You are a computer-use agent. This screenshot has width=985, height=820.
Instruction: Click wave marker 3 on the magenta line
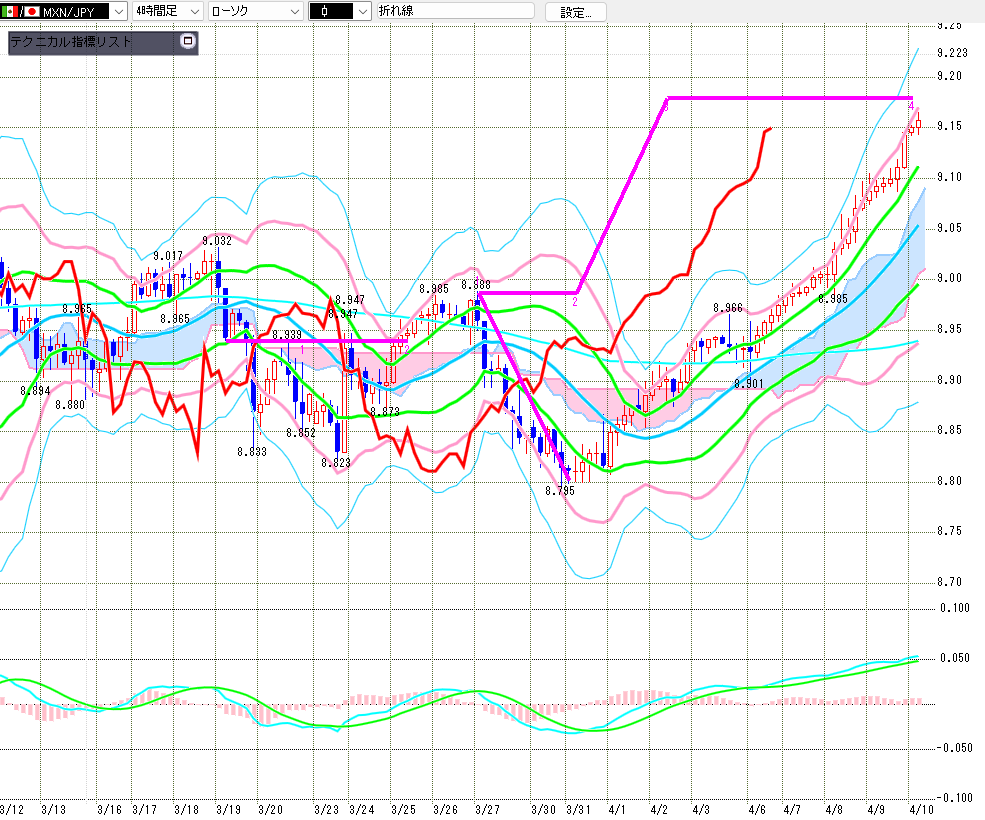(664, 104)
